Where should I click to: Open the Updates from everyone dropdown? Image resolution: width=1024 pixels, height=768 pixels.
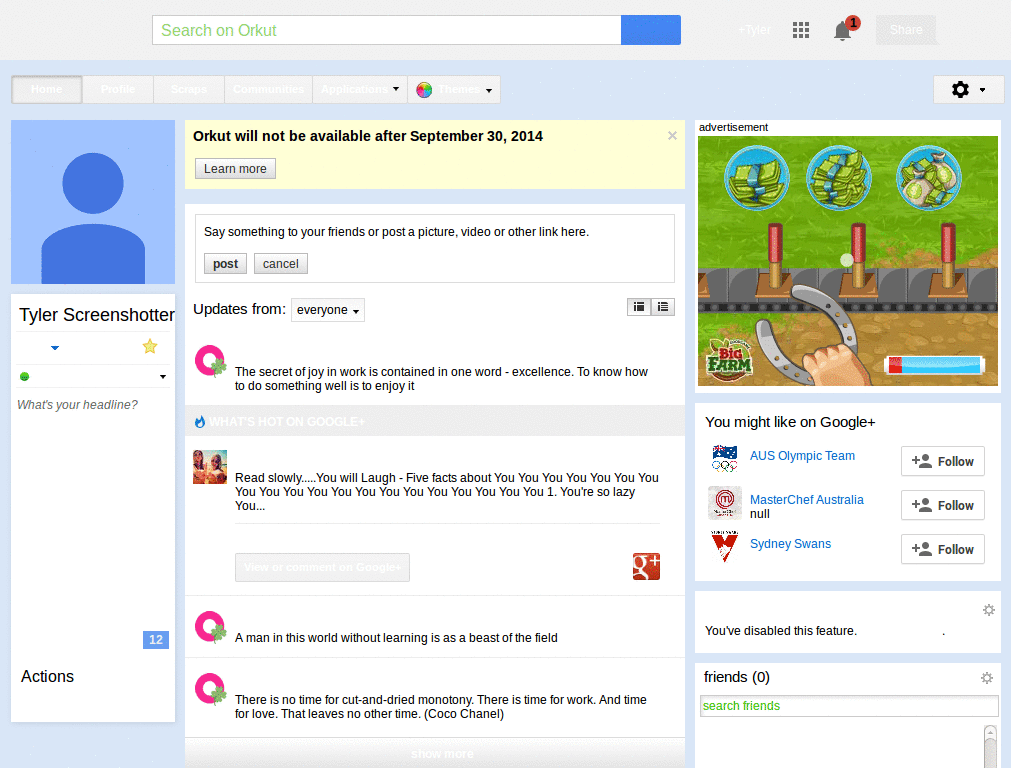point(328,310)
